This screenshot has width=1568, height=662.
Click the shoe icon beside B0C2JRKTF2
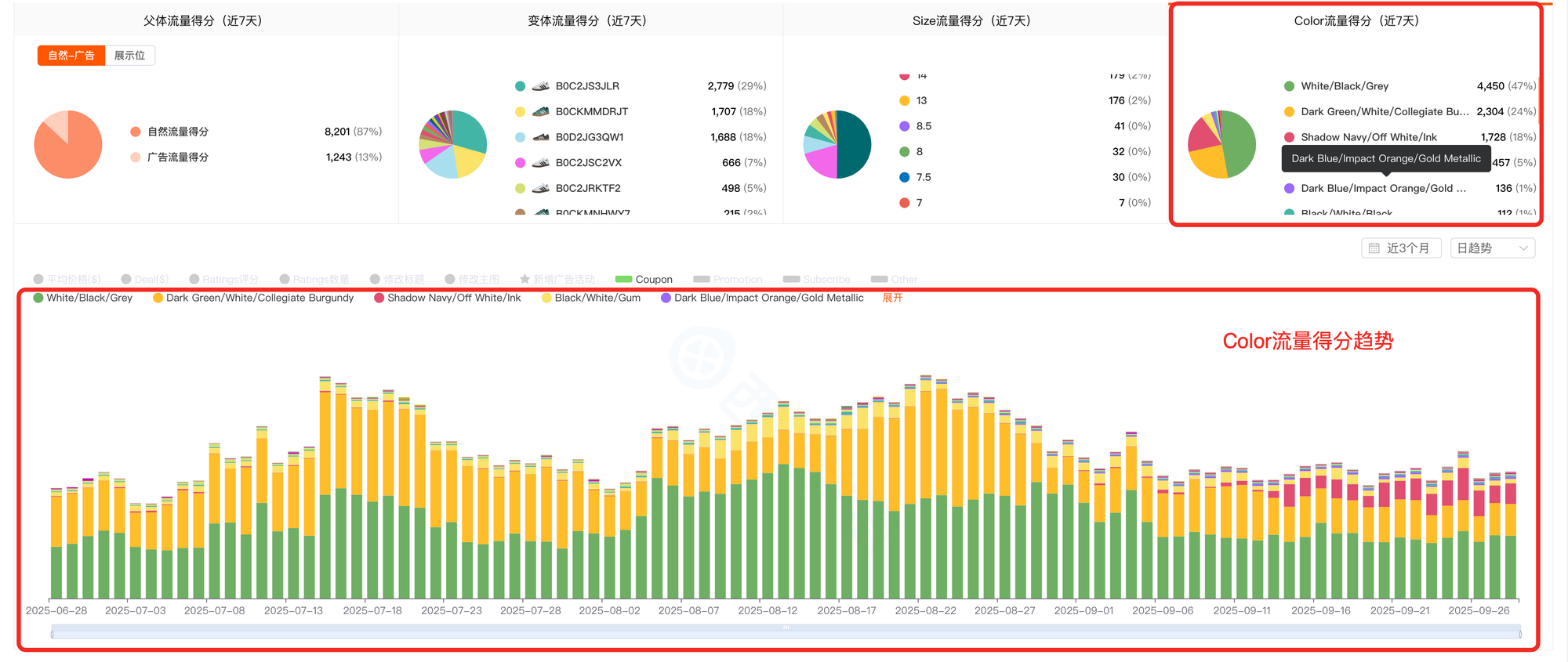point(540,189)
